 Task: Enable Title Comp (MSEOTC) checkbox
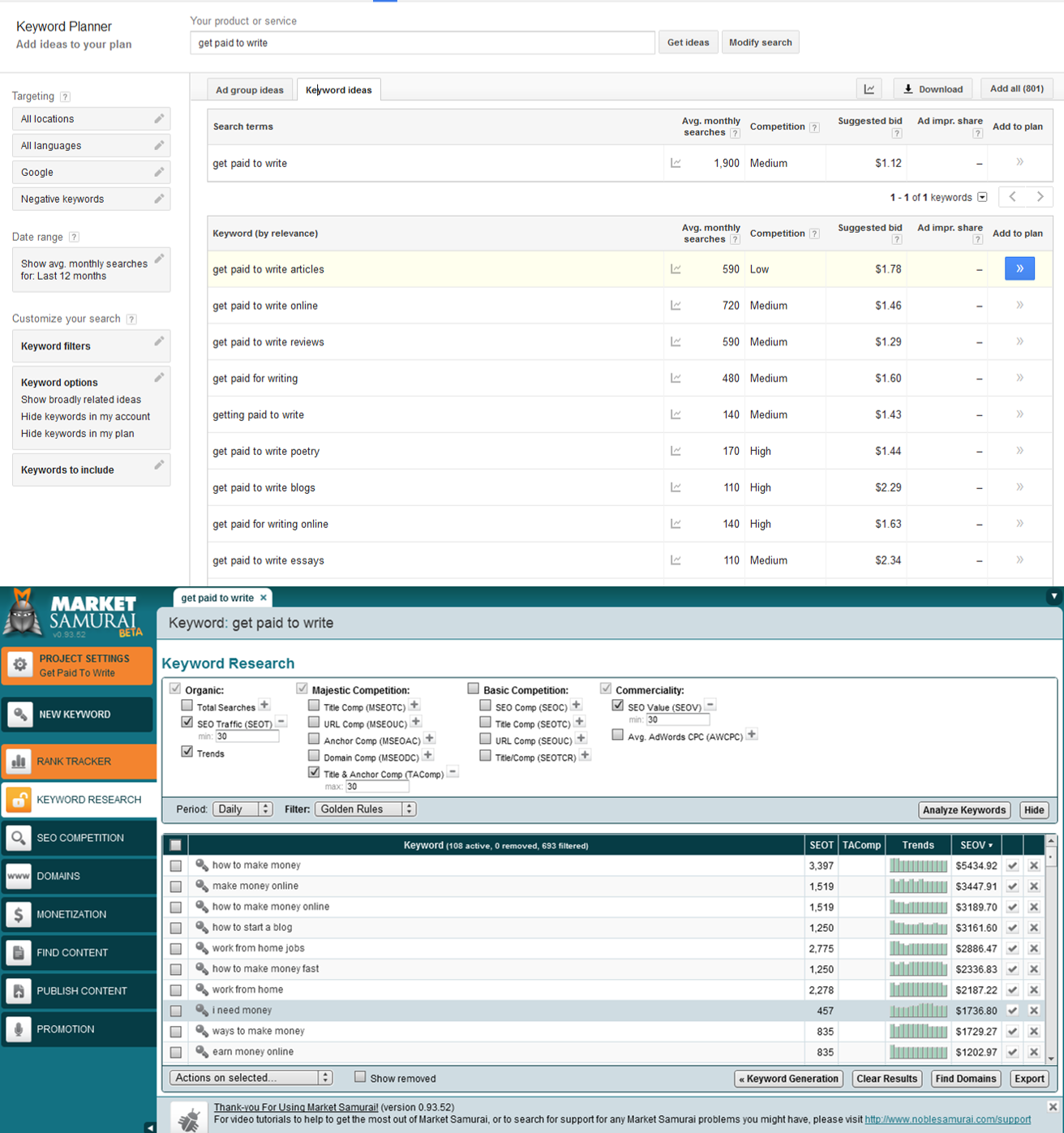pyautogui.click(x=314, y=706)
